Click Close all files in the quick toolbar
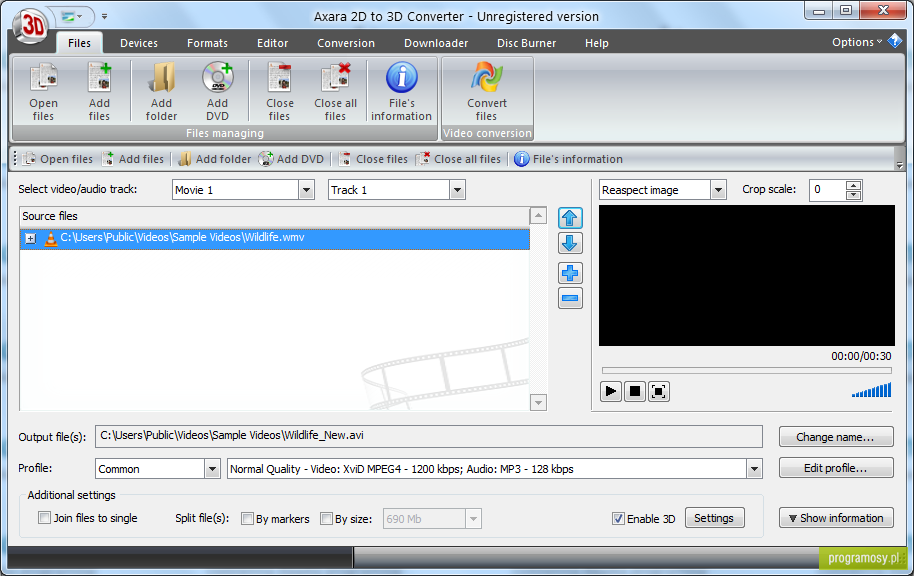 point(458,159)
